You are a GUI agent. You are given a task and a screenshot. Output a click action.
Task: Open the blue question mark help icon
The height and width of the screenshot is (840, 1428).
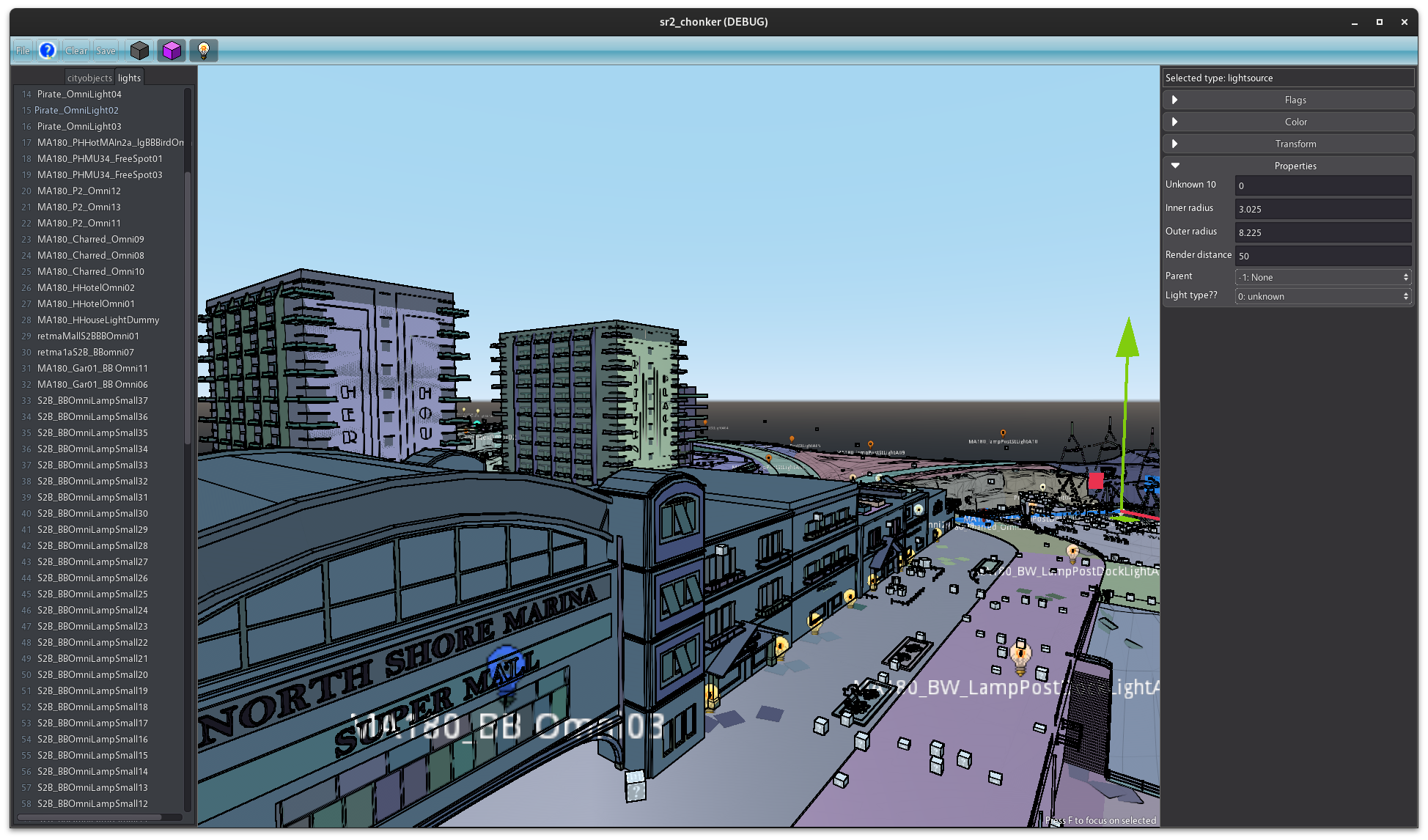pyautogui.click(x=47, y=50)
